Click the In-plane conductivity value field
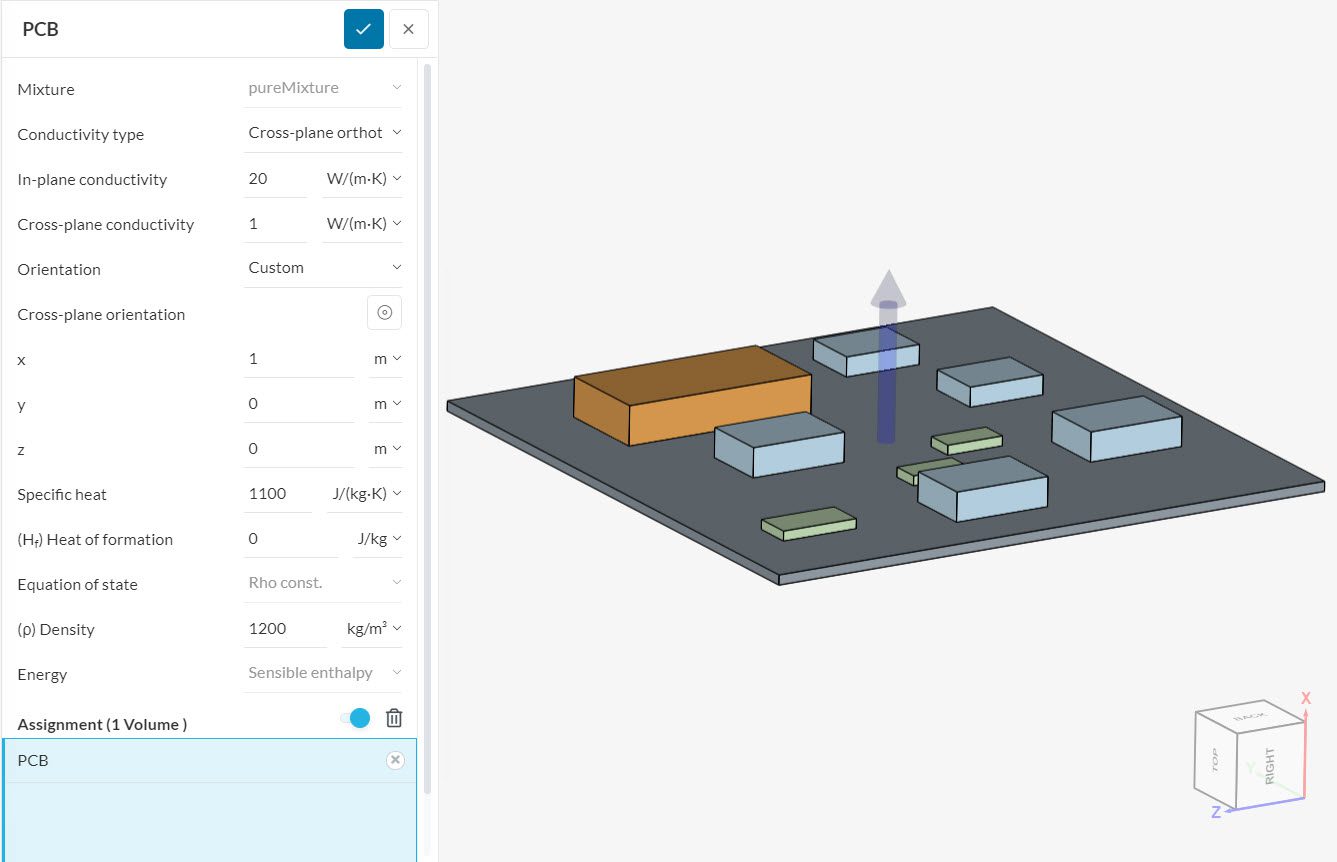1337x862 pixels. click(x=275, y=179)
